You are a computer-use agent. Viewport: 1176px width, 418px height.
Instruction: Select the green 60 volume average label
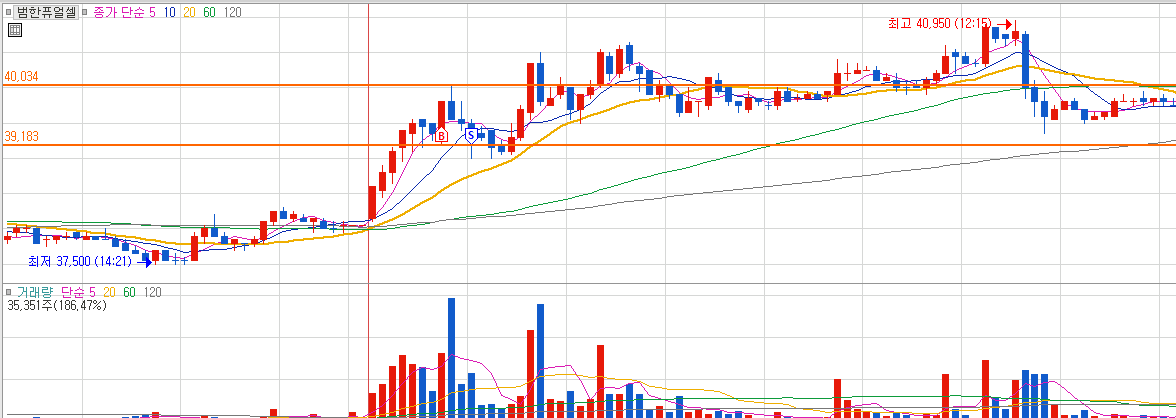click(x=129, y=292)
